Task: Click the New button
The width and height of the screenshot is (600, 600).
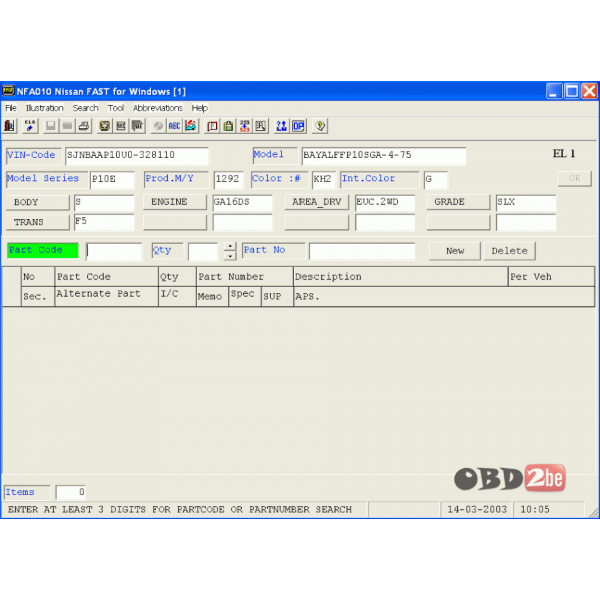Action: click(455, 251)
